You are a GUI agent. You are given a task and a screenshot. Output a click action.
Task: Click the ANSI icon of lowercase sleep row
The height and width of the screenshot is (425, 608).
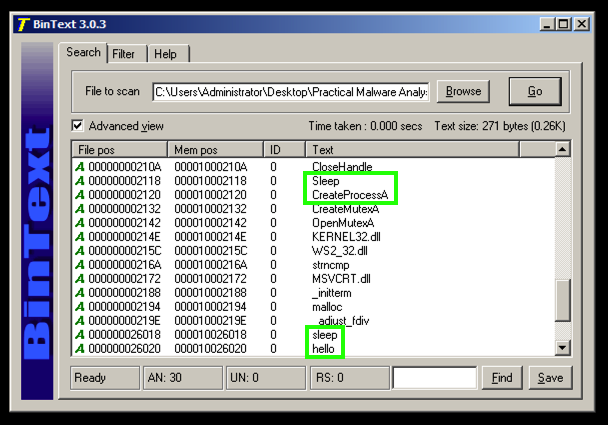80,335
